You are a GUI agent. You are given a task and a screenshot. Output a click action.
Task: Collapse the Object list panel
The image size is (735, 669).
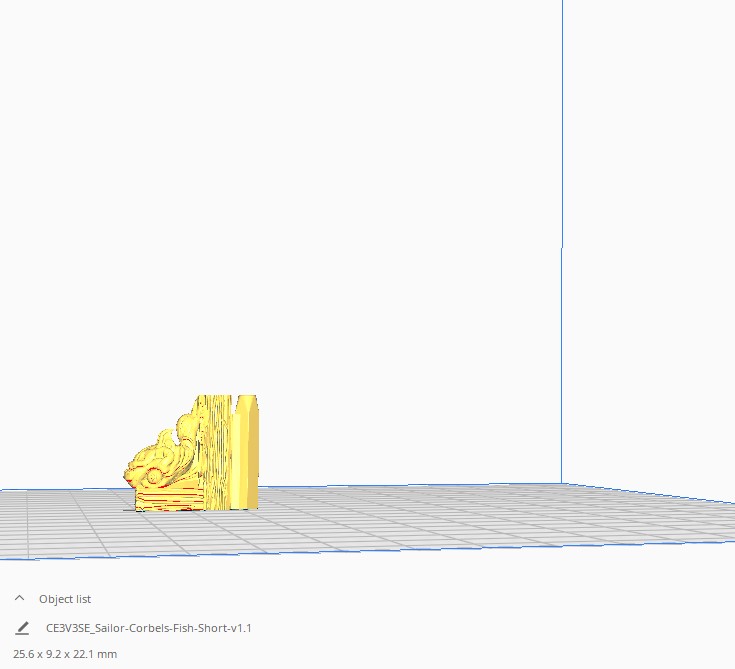20,598
